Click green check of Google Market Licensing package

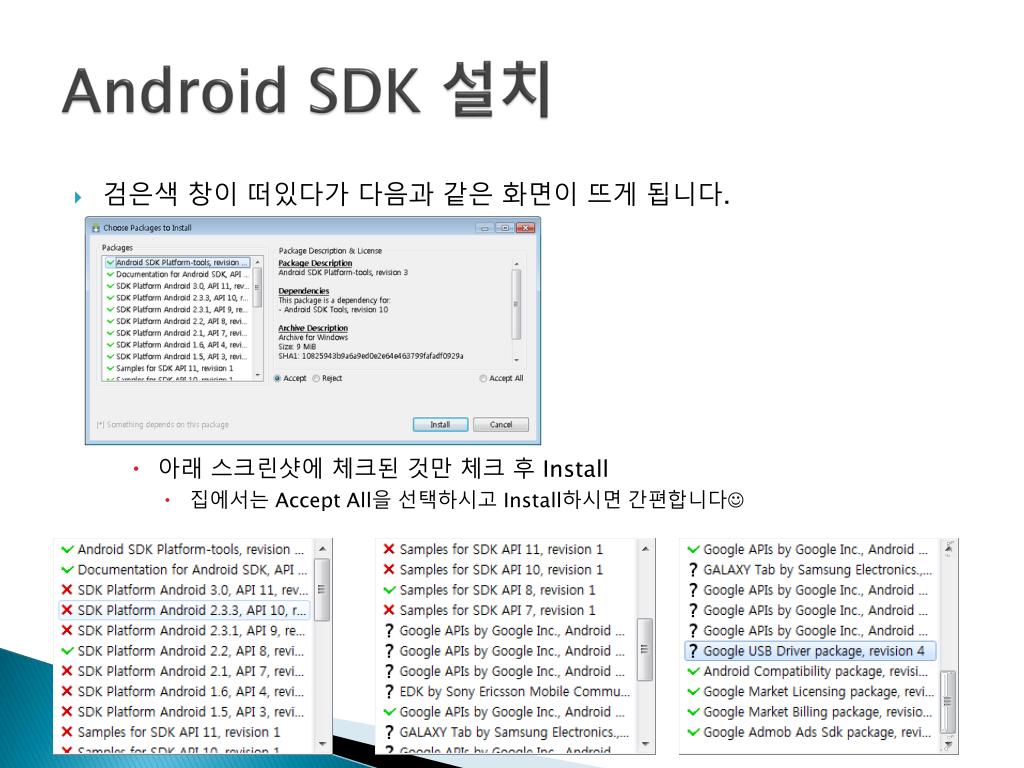[693, 692]
